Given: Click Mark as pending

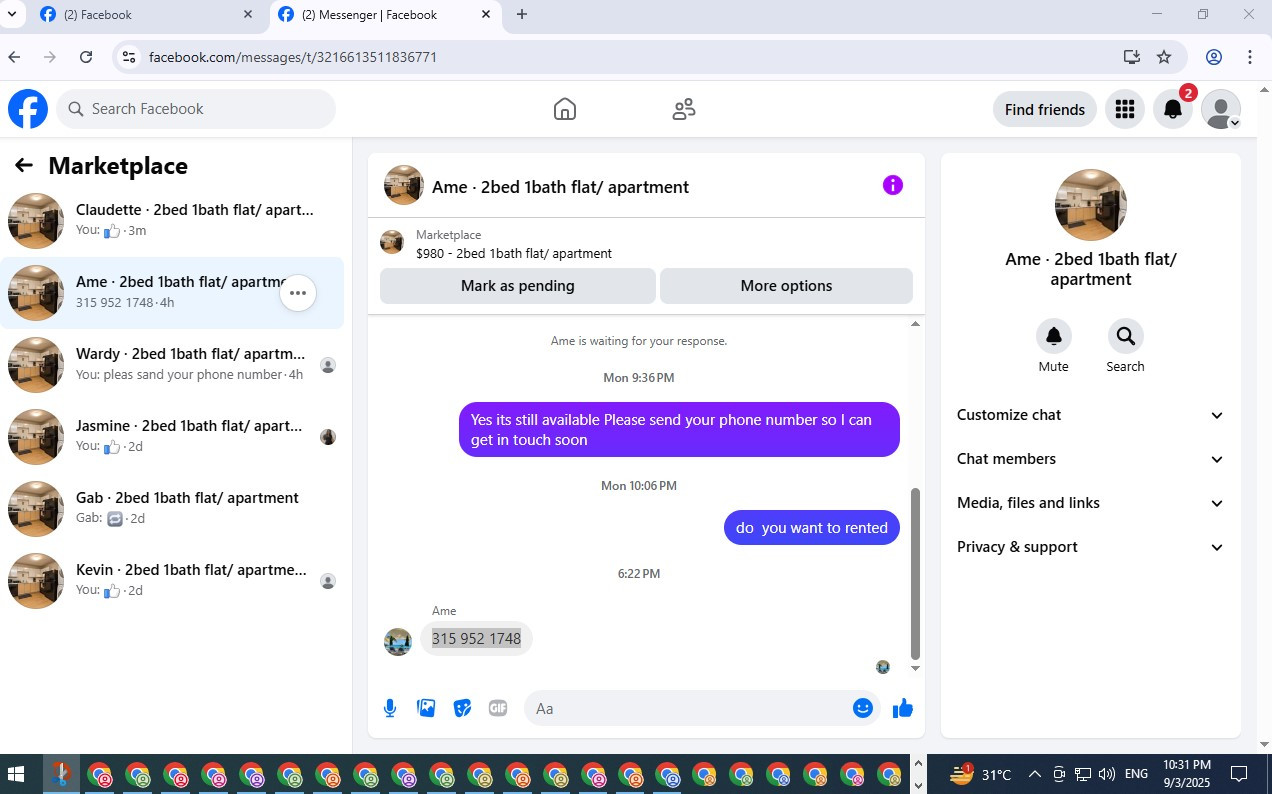Looking at the screenshot, I should 518,286.
